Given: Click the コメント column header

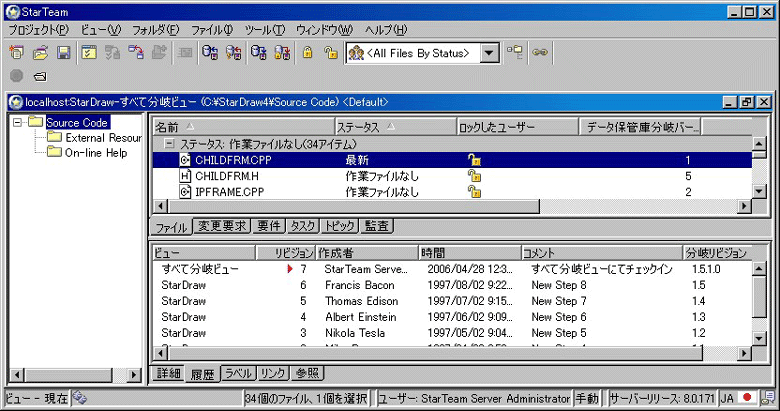Looking at the screenshot, I should pos(601,253).
